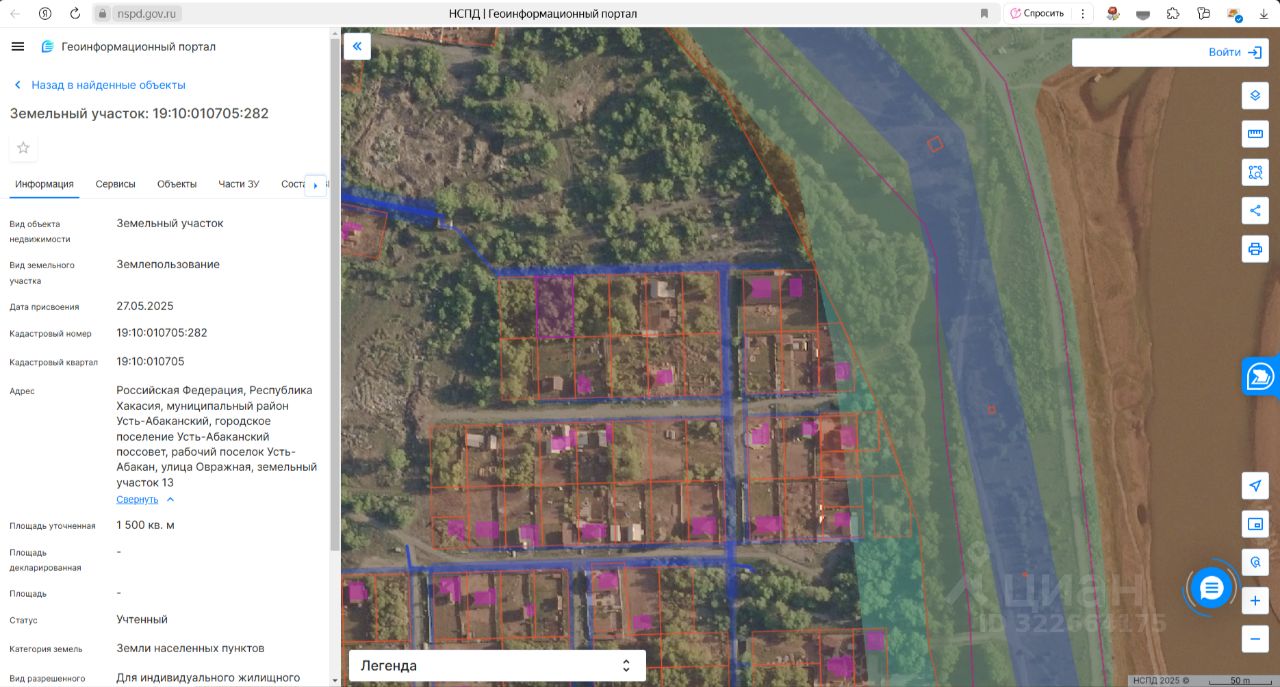Switch to the Информация tab
The image size is (1280, 687).
[44, 184]
